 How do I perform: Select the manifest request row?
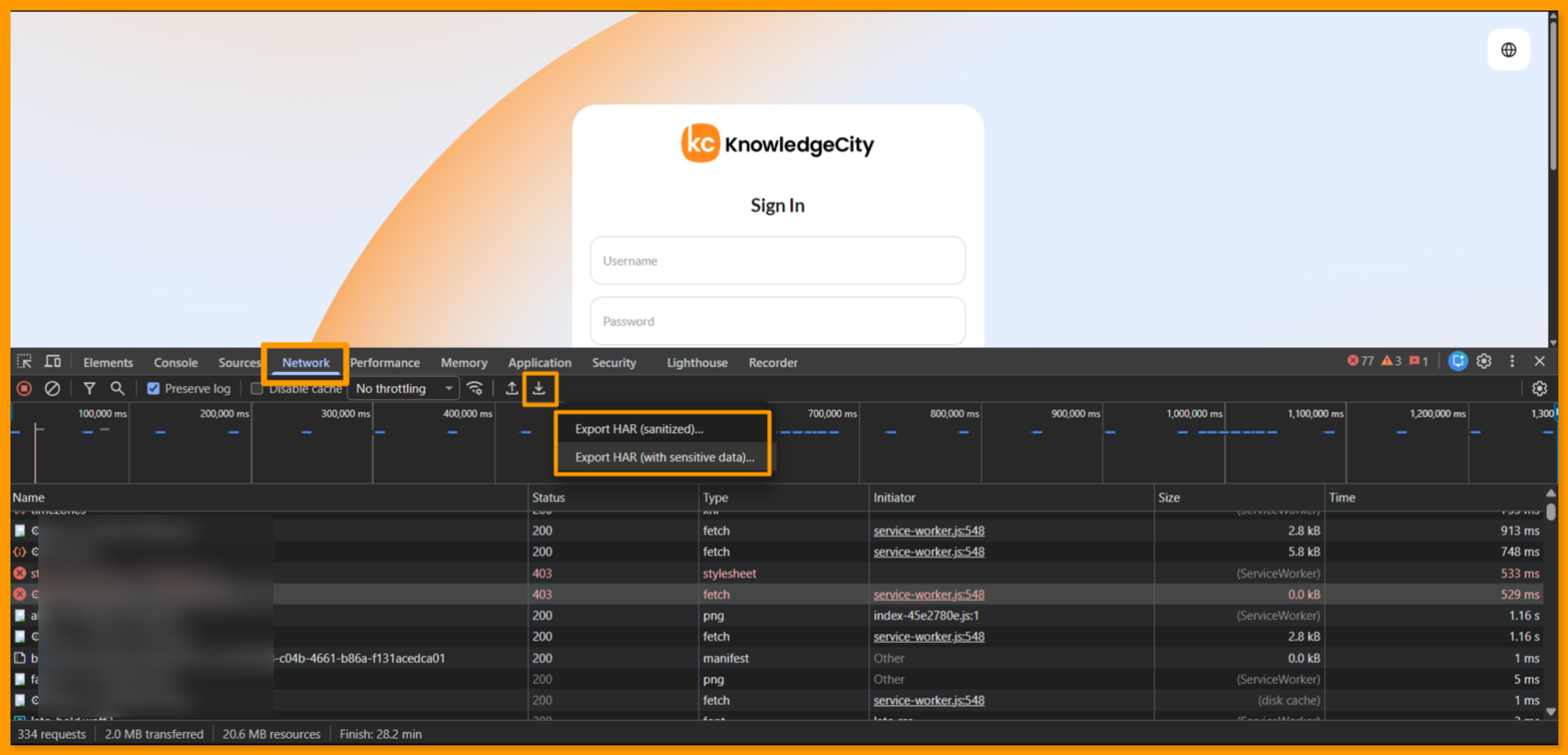777,658
